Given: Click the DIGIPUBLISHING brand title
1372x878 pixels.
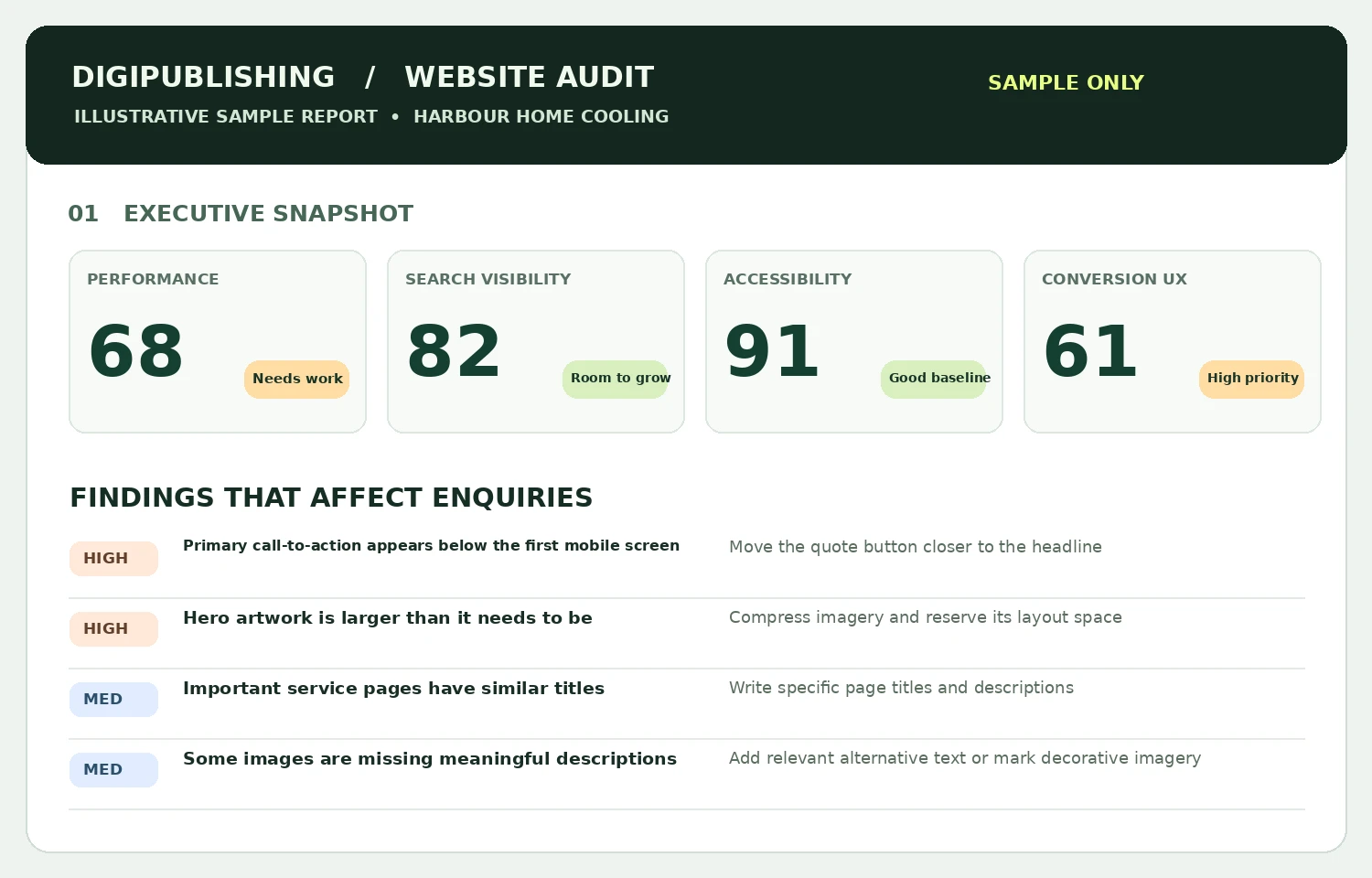Looking at the screenshot, I should (x=203, y=77).
